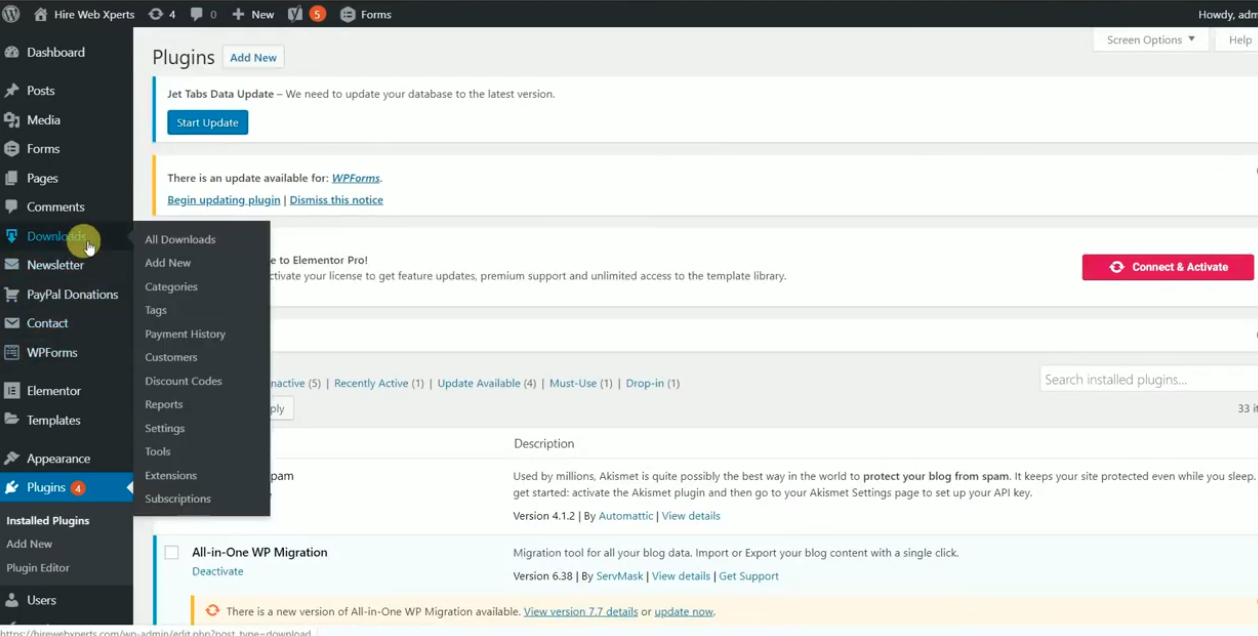Deactivate All-in-One WP Migration plugin
The height and width of the screenshot is (636, 1258).
(x=217, y=571)
